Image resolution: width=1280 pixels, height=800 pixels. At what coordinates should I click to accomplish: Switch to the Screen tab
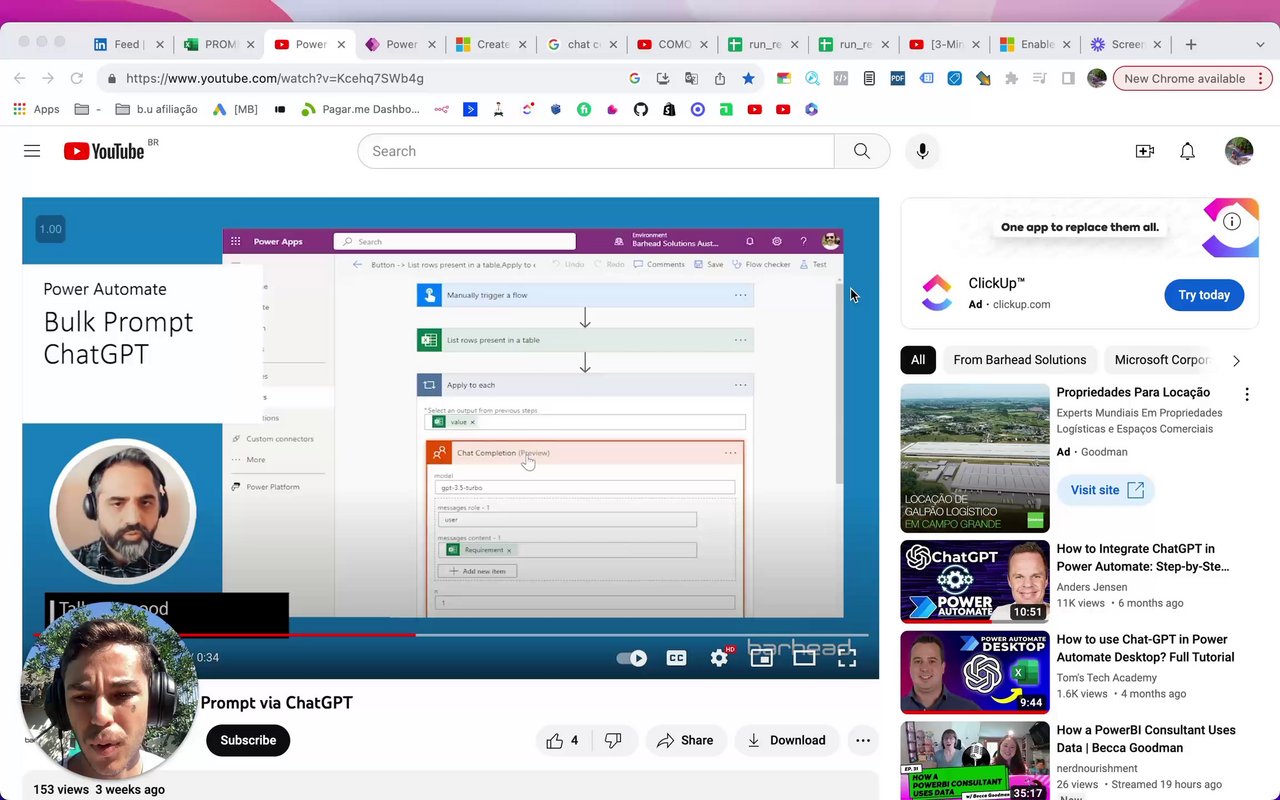coord(1127,44)
